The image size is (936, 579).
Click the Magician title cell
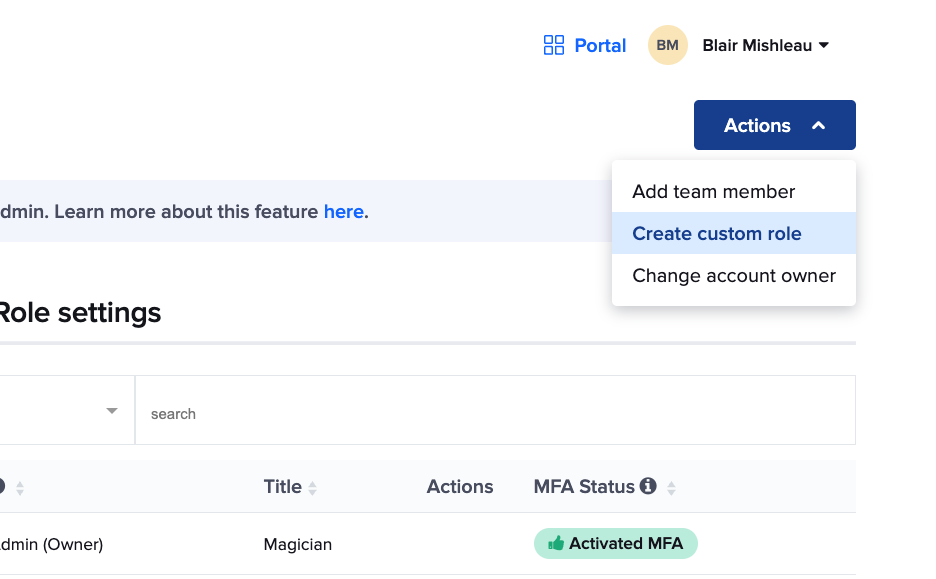(x=297, y=544)
